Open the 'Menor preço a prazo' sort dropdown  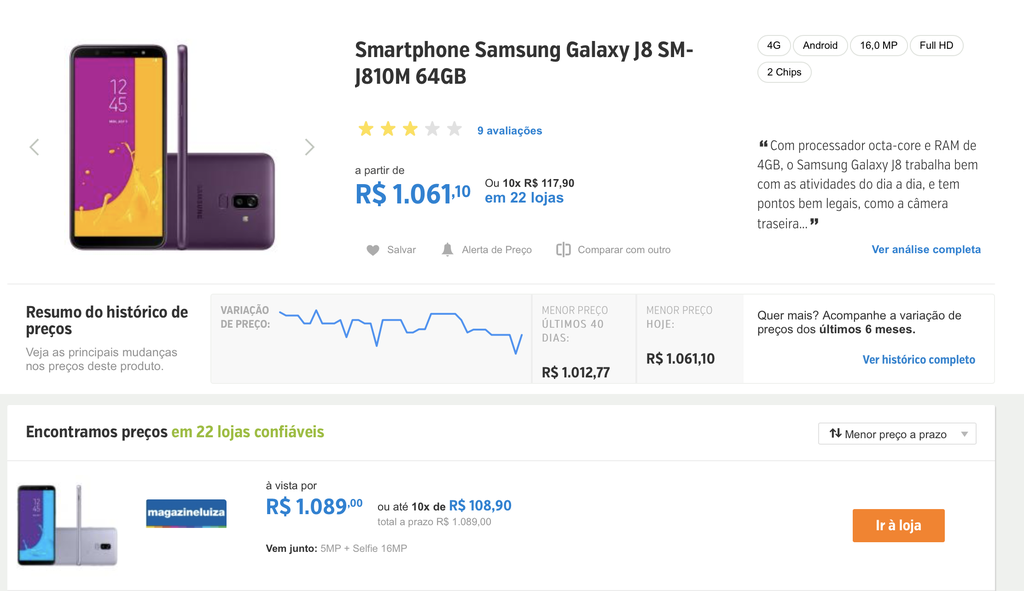tap(897, 434)
